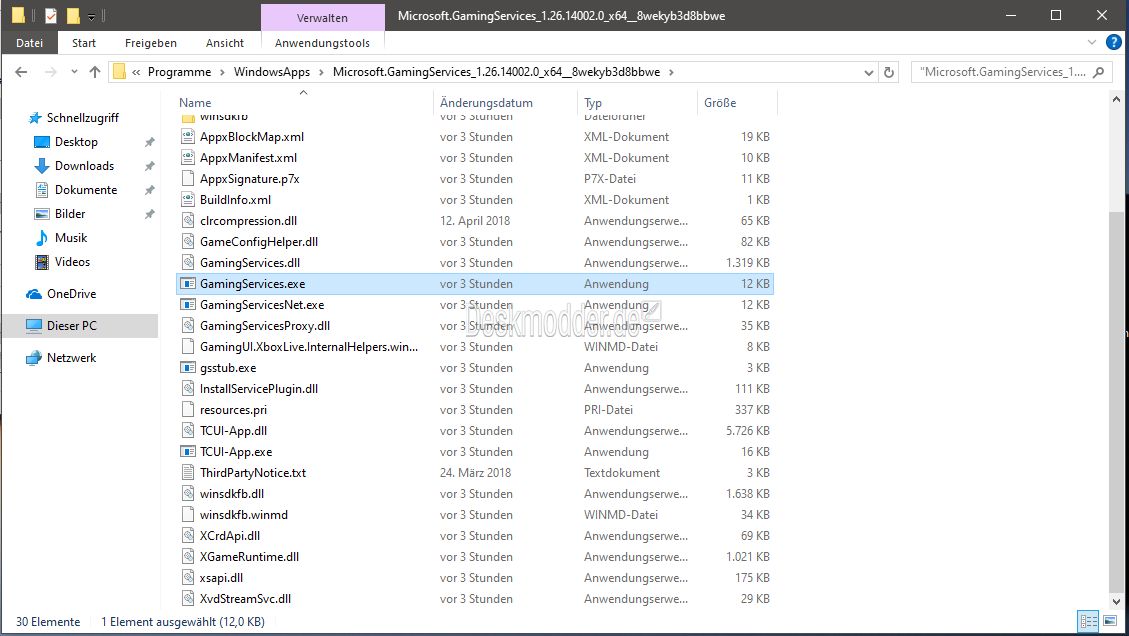Open the address bar history dropdown
Image resolution: width=1129 pixels, height=636 pixels.
[868, 72]
